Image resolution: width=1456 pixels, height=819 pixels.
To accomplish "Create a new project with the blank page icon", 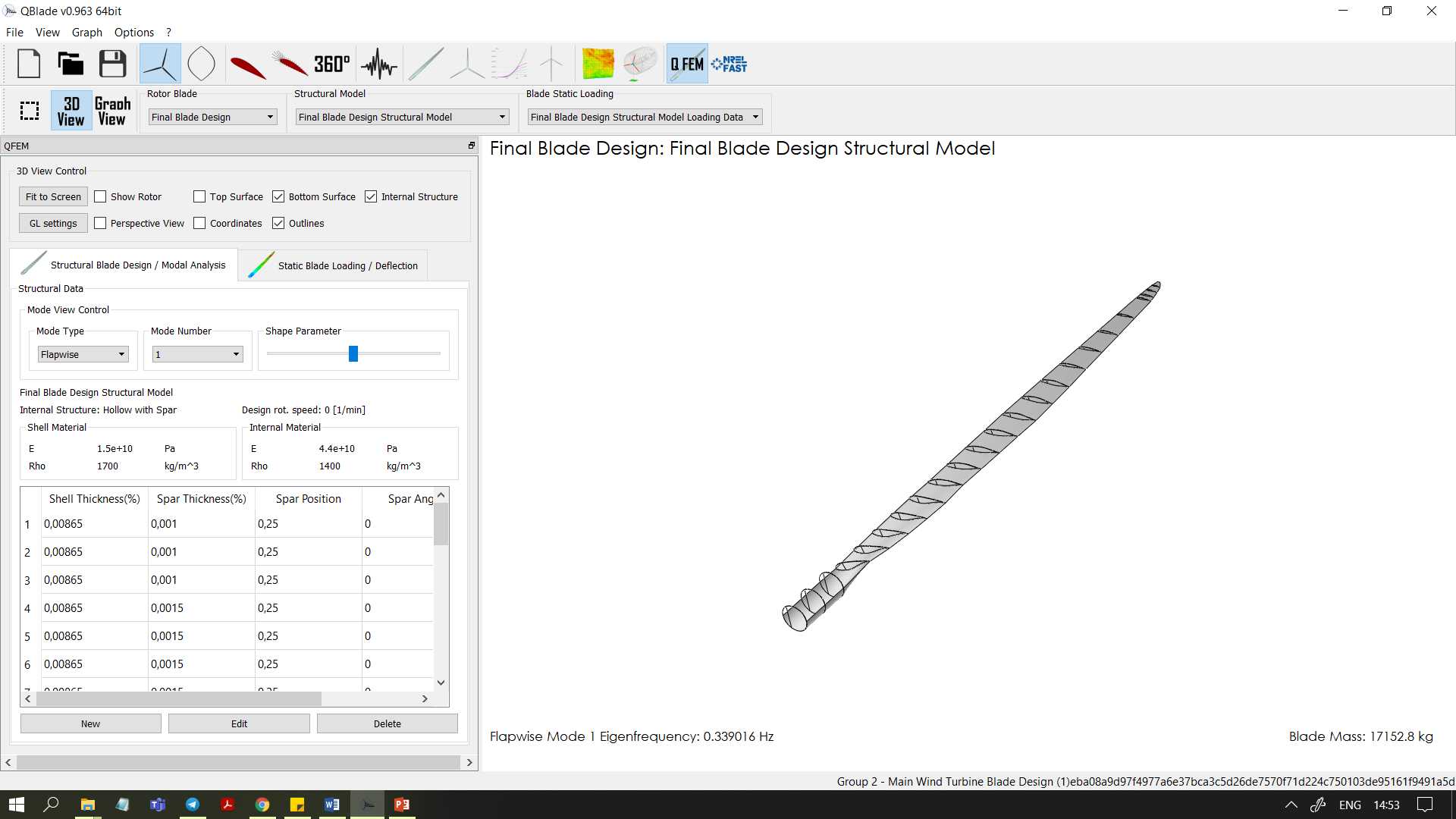I will tap(29, 64).
